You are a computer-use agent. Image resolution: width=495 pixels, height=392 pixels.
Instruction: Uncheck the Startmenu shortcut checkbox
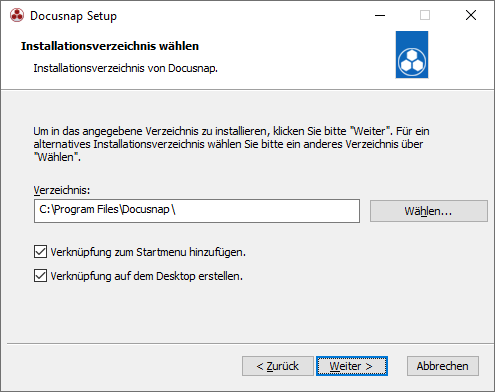tap(40, 252)
